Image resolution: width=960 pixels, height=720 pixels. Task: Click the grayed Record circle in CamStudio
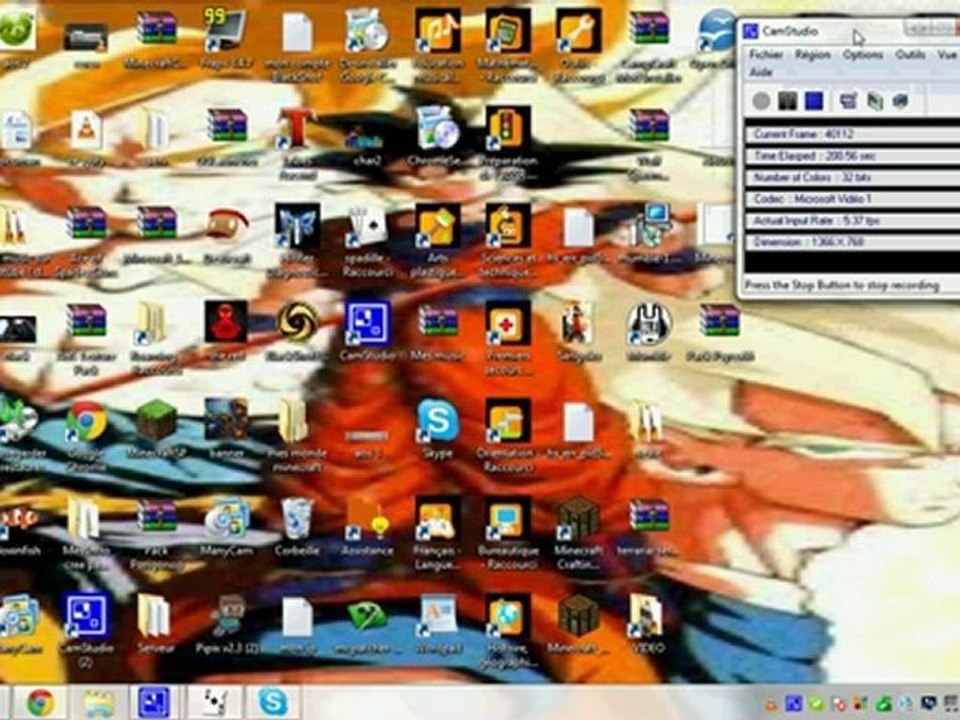(x=761, y=100)
